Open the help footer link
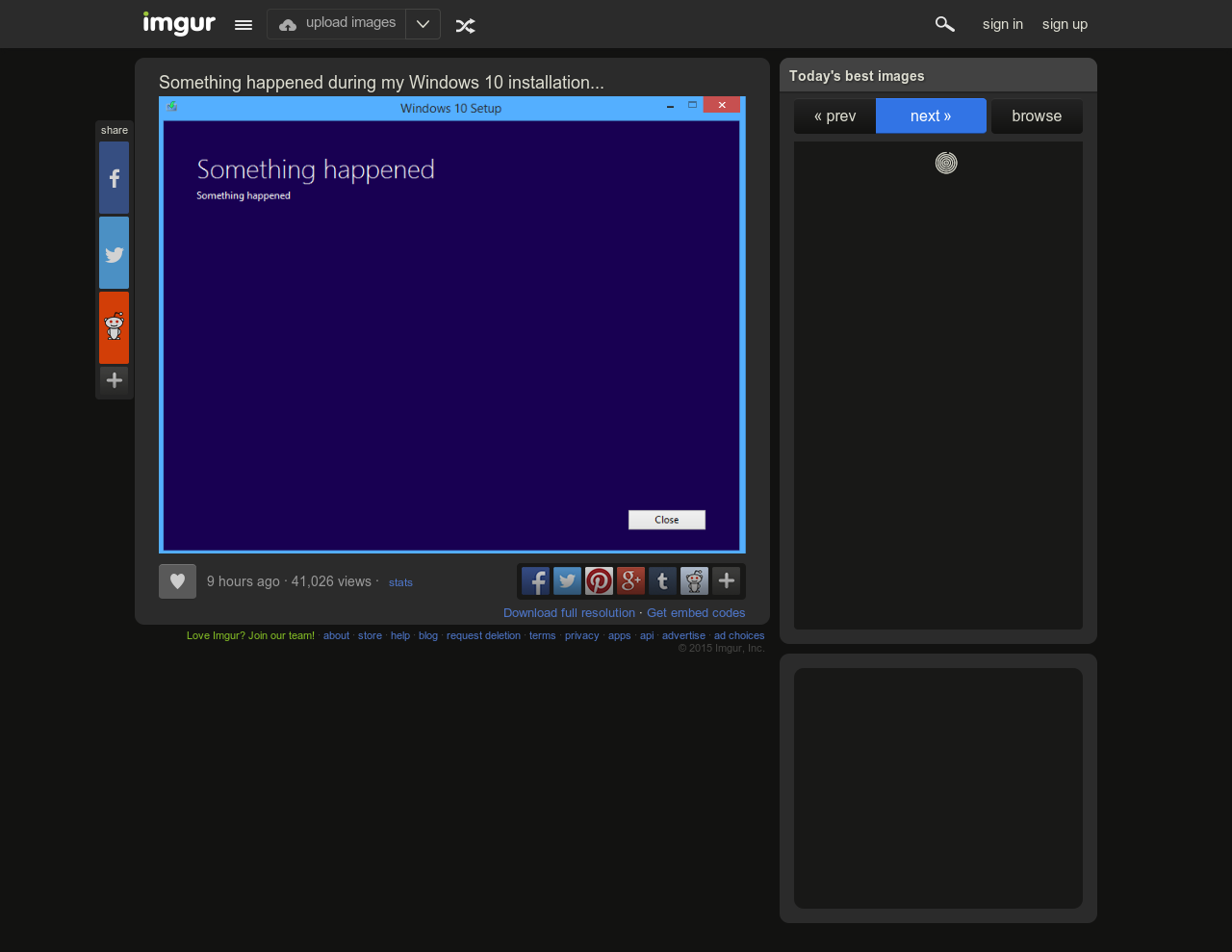This screenshot has height=952, width=1232. [x=400, y=635]
